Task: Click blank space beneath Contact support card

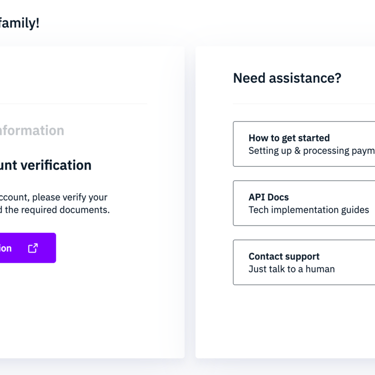Action: (300, 320)
